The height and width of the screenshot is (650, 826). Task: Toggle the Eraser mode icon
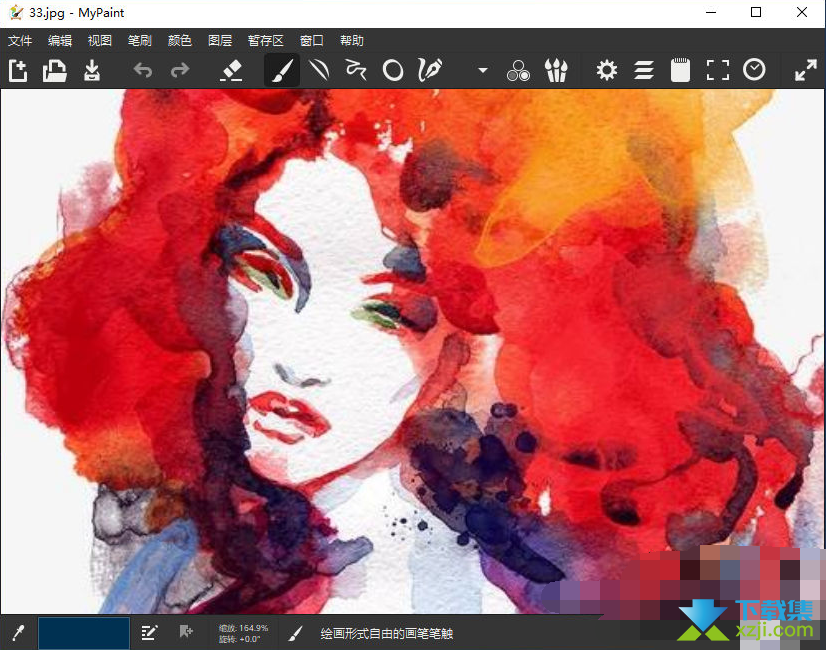point(231,70)
